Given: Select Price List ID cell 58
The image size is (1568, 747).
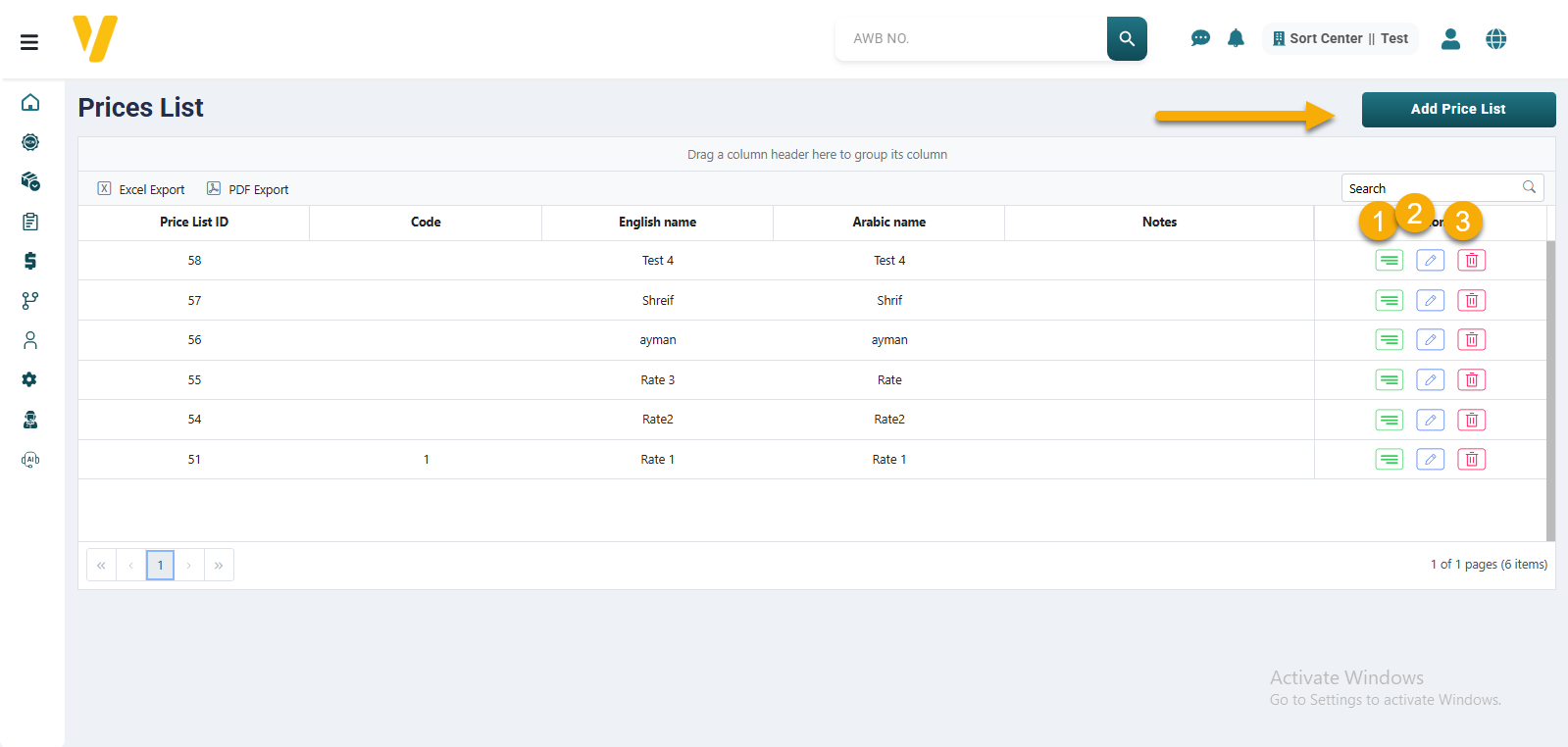Looking at the screenshot, I should click(194, 260).
